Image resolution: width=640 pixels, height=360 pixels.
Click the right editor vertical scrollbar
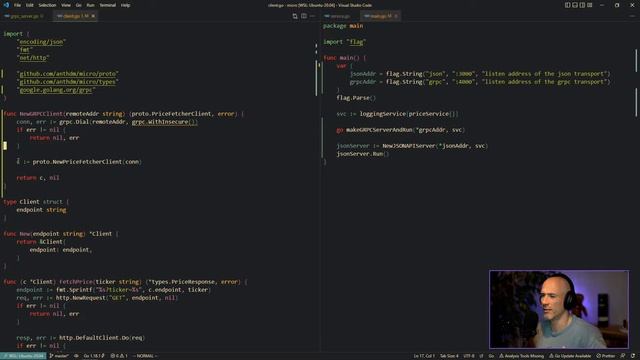[636, 82]
